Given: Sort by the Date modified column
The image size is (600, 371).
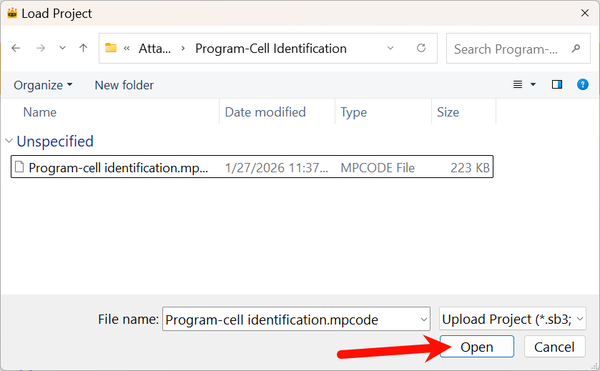Looking at the screenshot, I should (x=265, y=112).
